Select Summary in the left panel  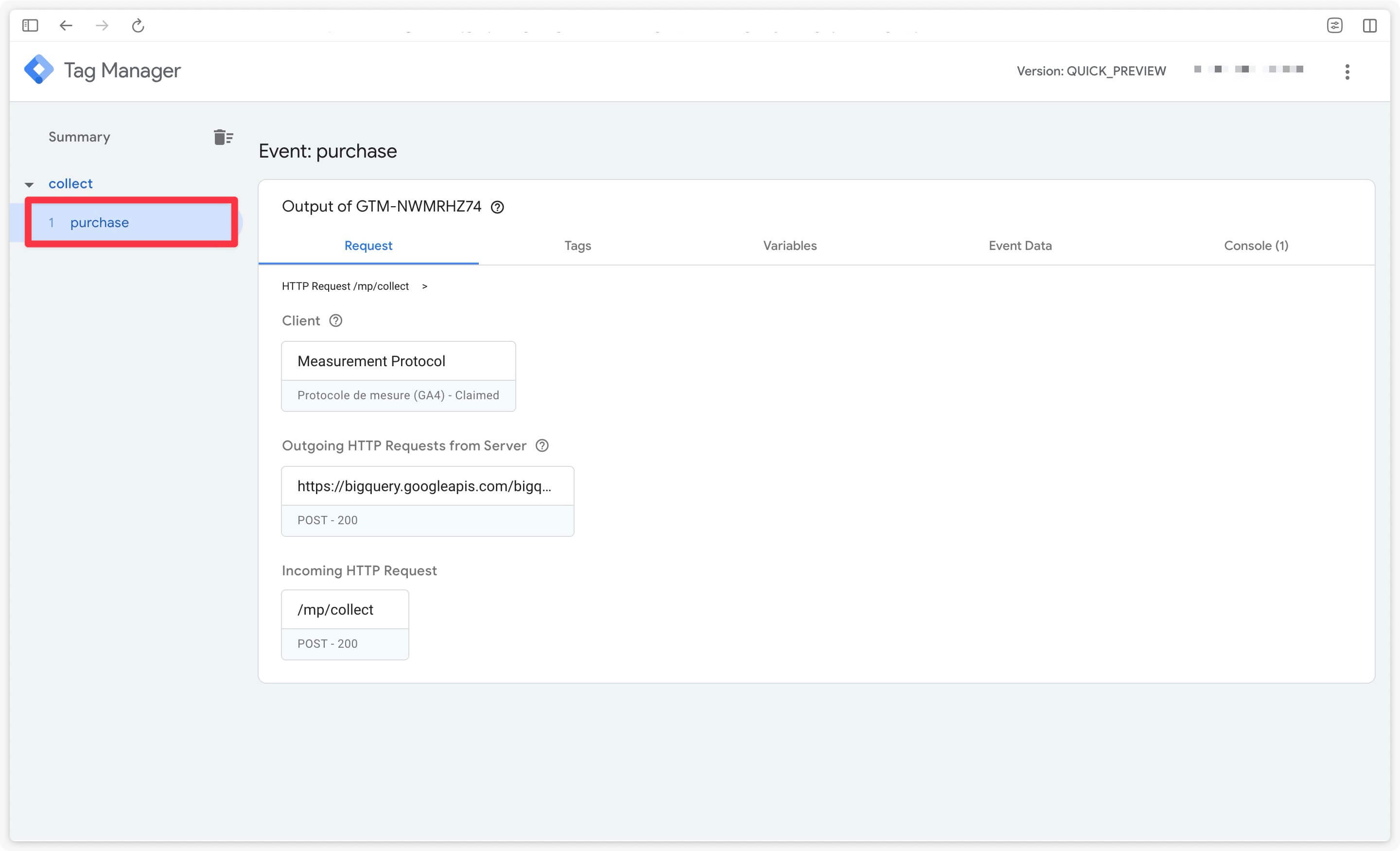[79, 137]
